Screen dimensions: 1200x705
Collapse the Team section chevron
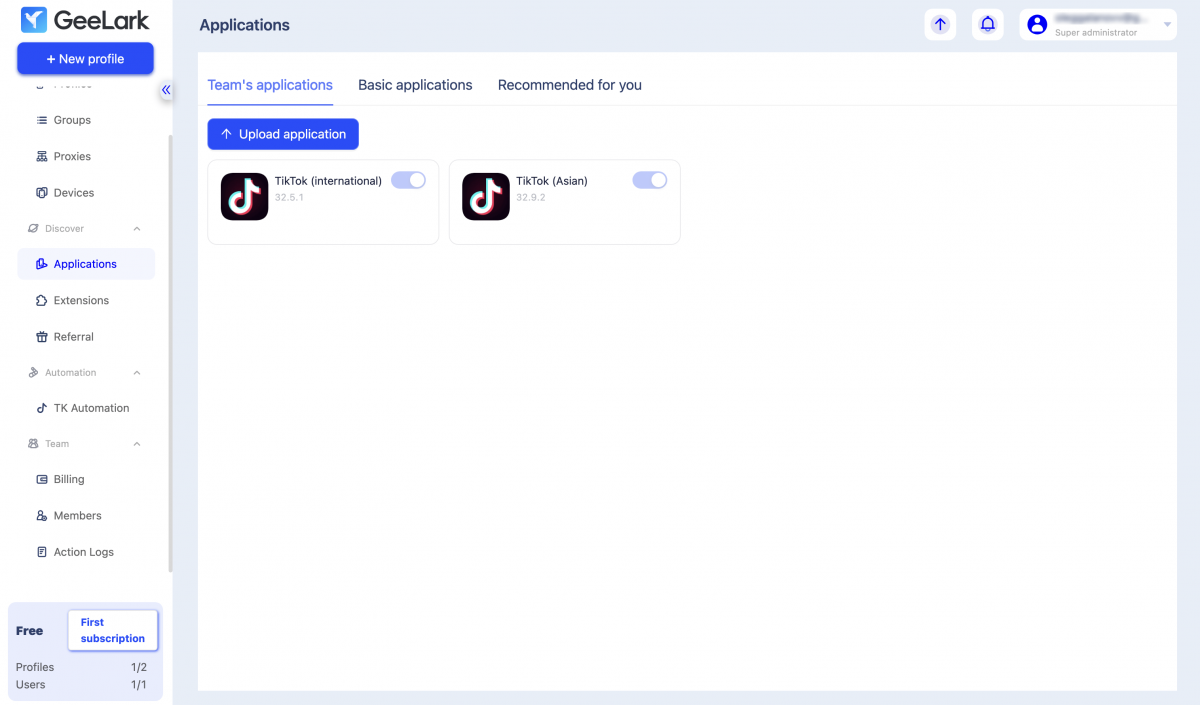(137, 444)
